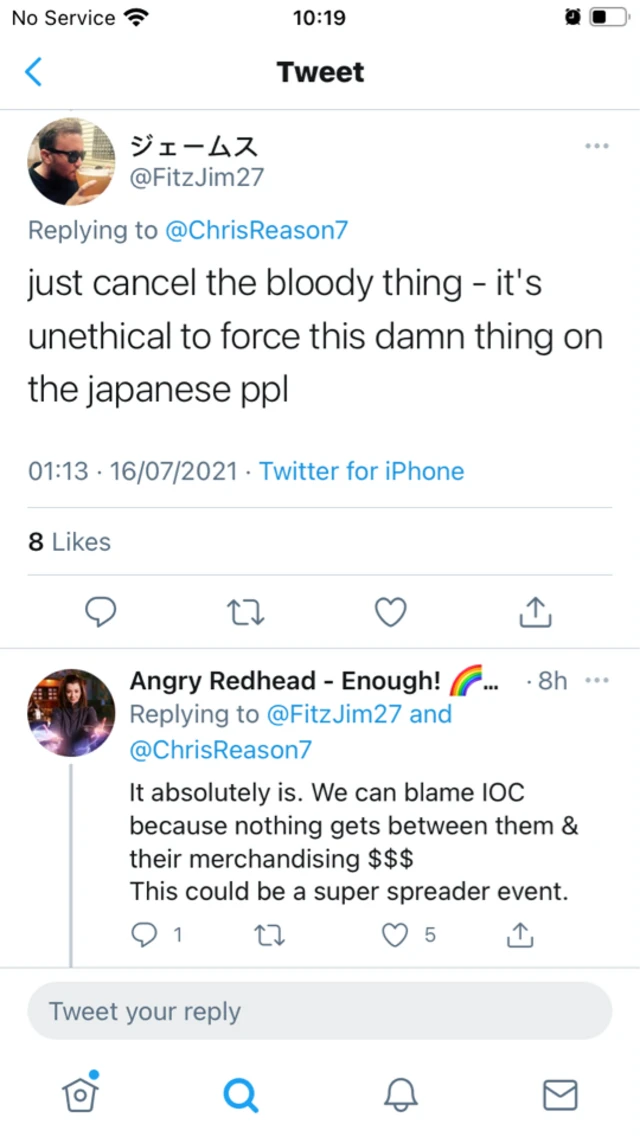Open more options for FitzJim27 tweet

pyautogui.click(x=597, y=146)
